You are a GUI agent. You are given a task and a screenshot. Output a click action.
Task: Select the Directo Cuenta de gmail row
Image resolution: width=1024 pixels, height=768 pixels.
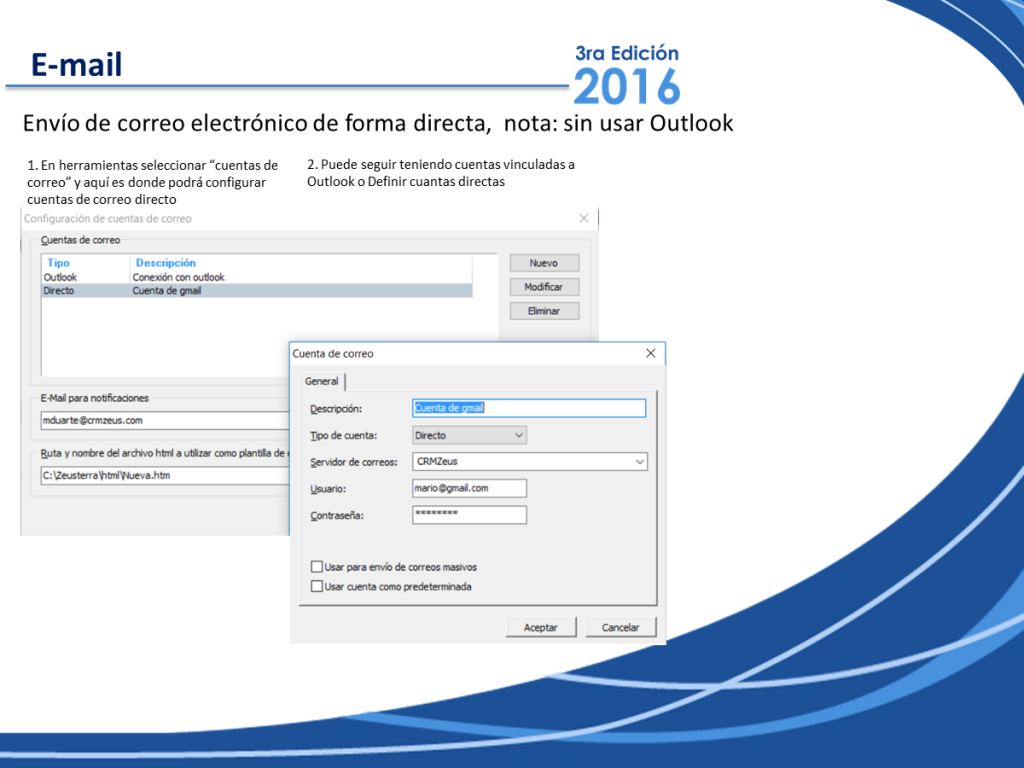(257, 291)
